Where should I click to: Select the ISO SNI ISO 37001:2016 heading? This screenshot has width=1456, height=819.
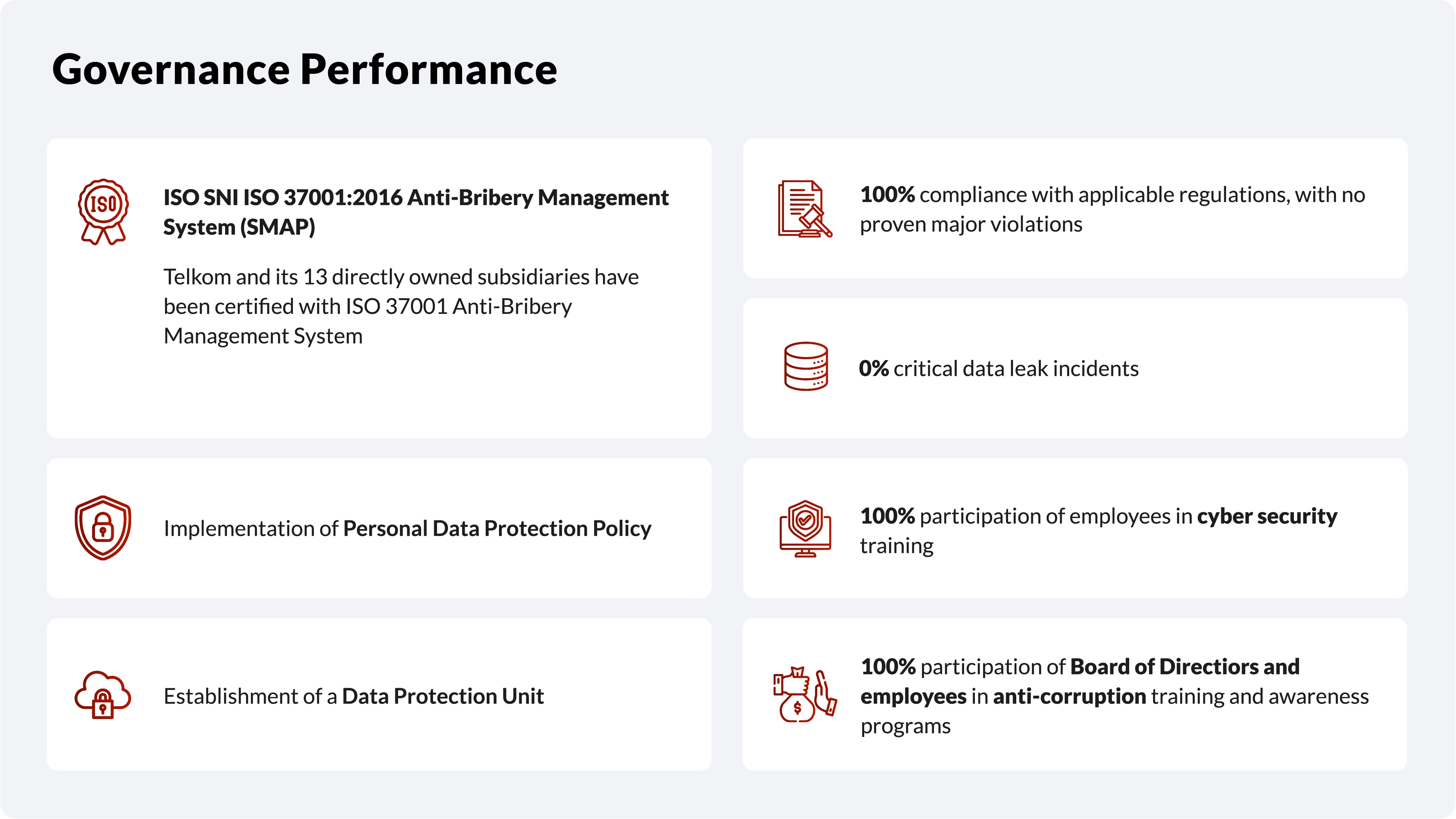pyautogui.click(x=416, y=212)
